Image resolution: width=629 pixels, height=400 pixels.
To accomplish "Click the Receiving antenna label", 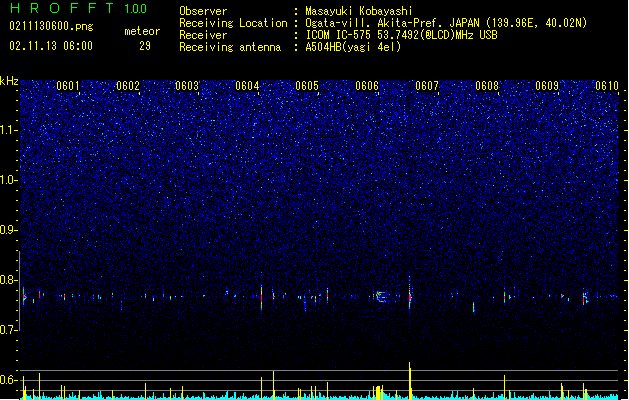I will click(230, 47).
